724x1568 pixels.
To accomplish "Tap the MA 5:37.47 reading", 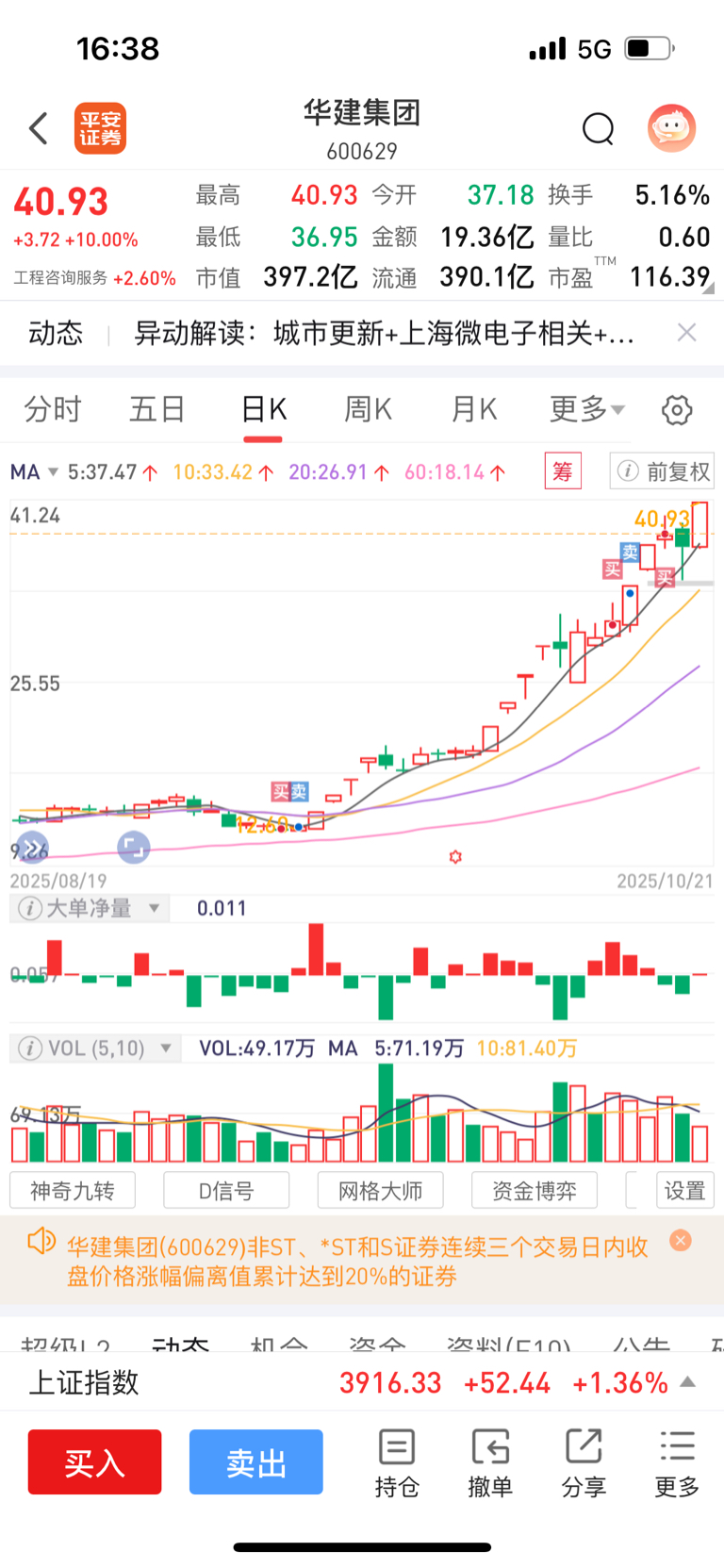I will click(111, 471).
